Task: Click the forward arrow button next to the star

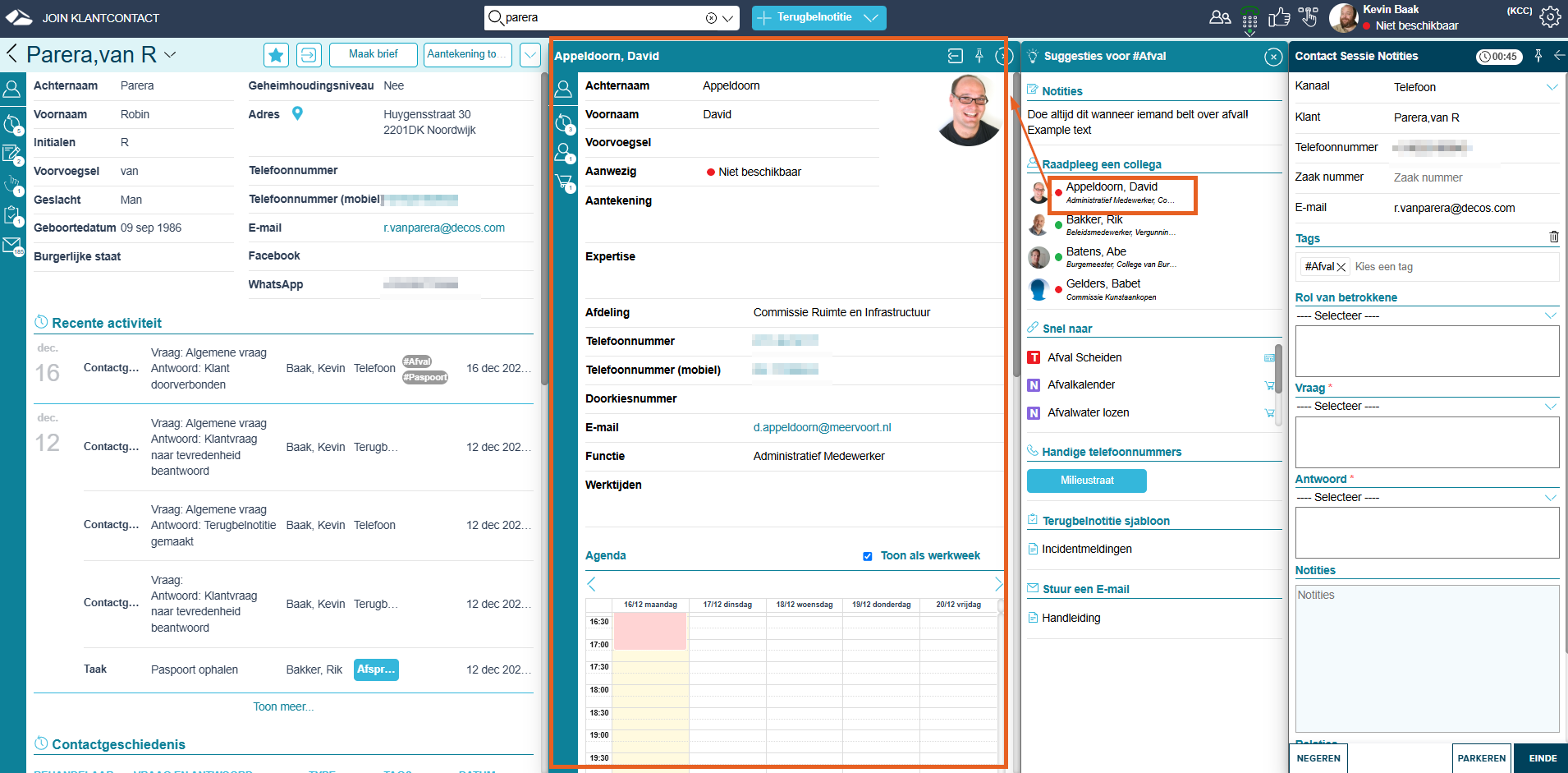Action: point(309,55)
